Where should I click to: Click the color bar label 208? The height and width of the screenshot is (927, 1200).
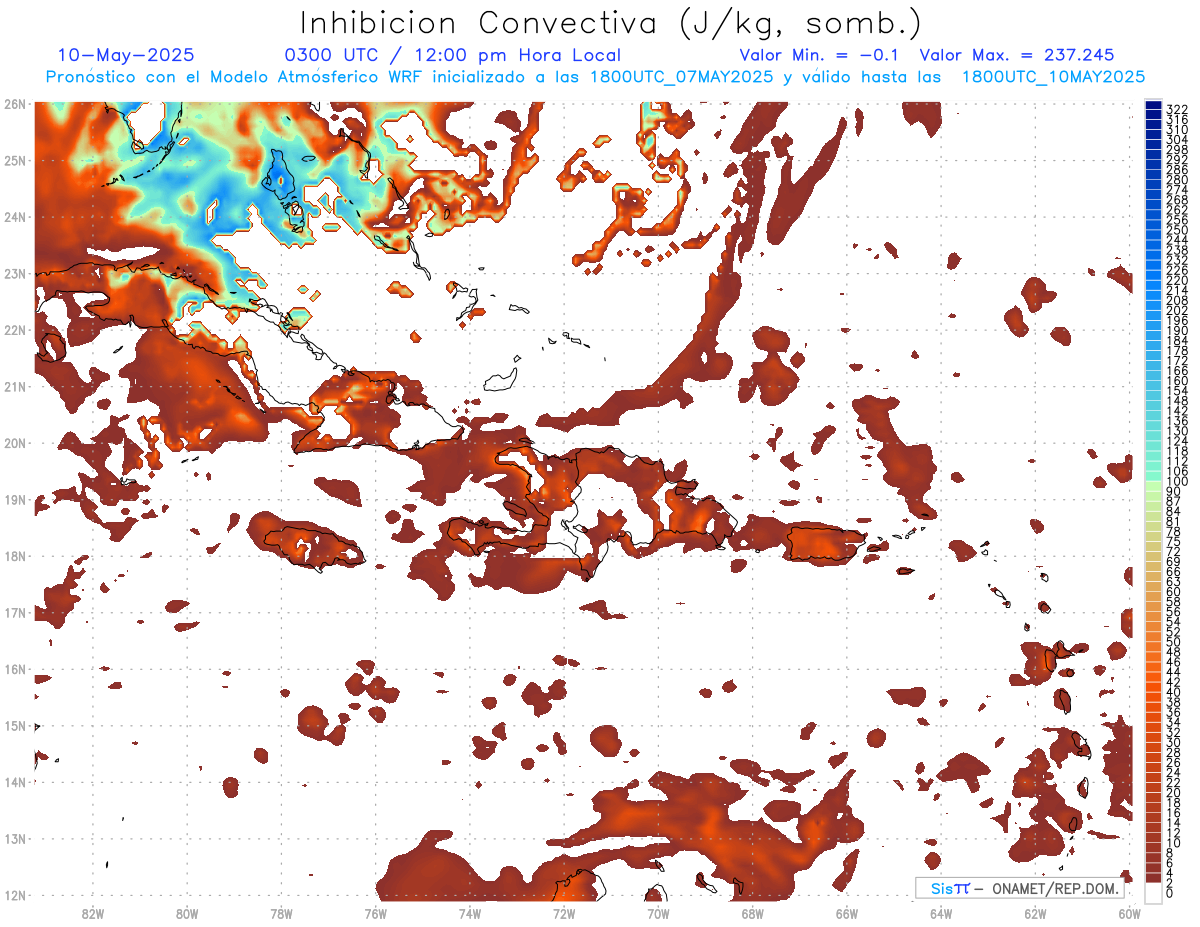click(x=1177, y=300)
